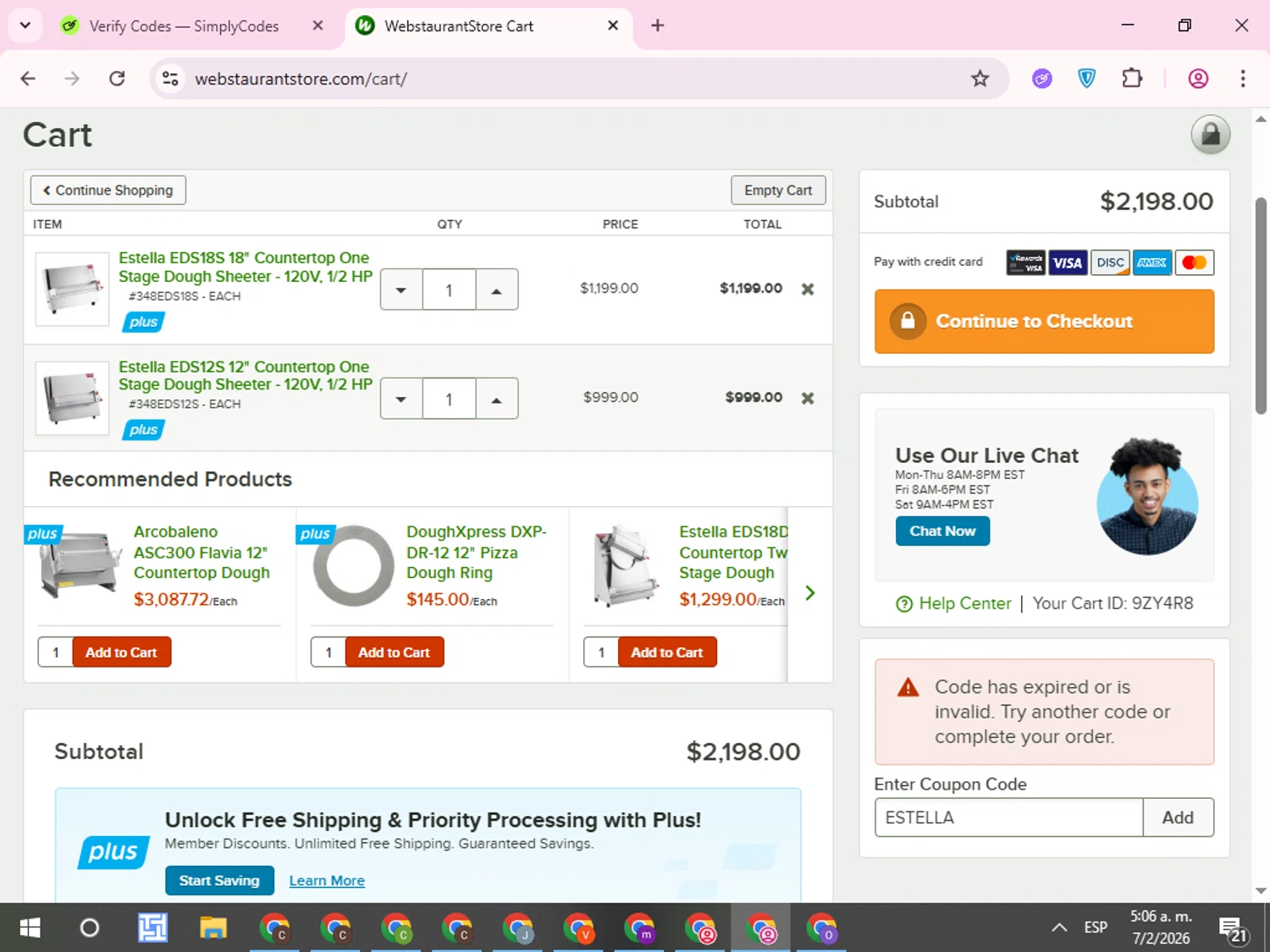
Task: Click the address bar URL
Action: point(301,79)
